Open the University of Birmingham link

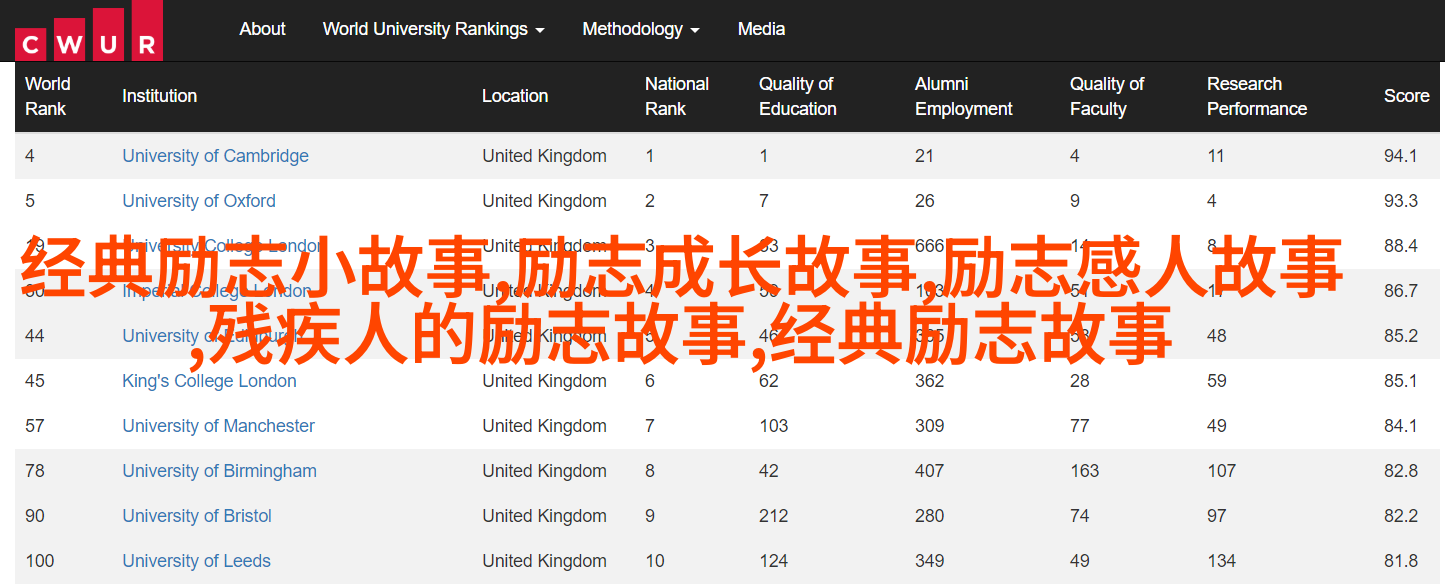click(219, 471)
